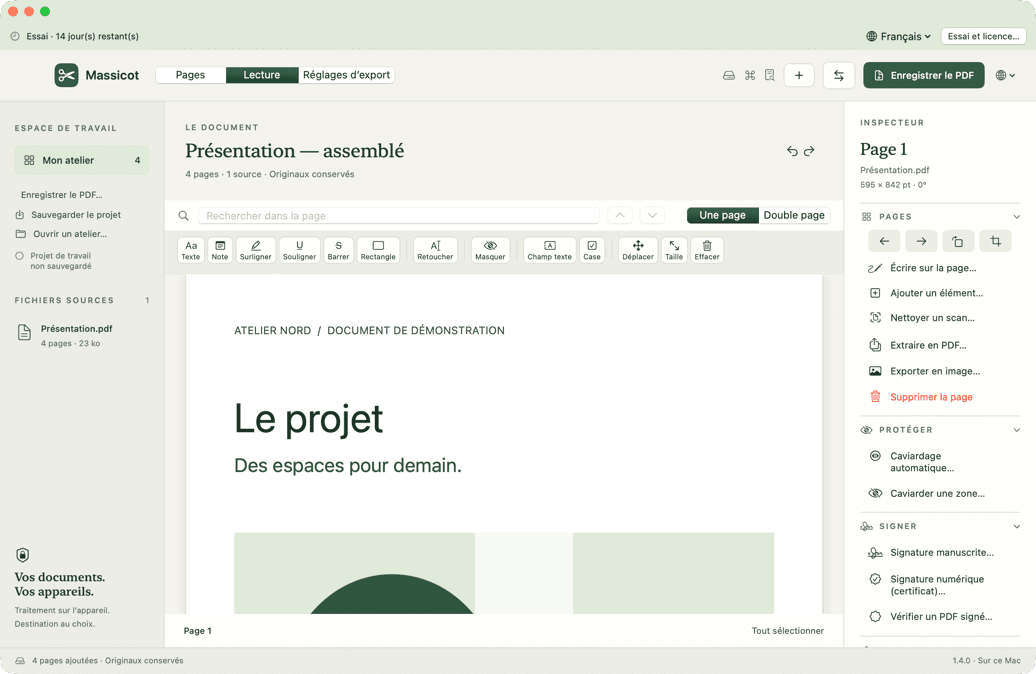
Task: Go to previous search result
Action: pyautogui.click(x=620, y=215)
